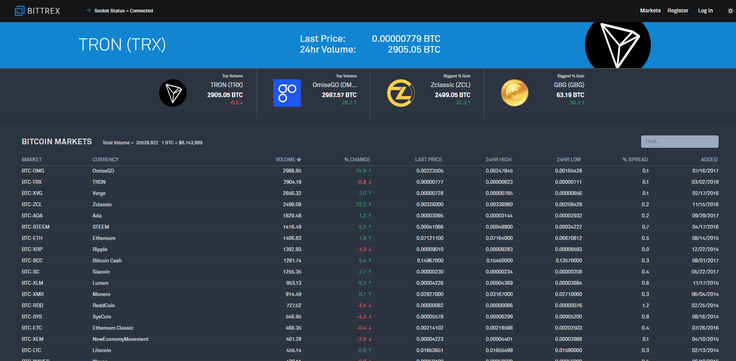Screen dimensions: 736x361
Task: Click the 0.07121100 Ethereum last price
Action: coord(429,238)
